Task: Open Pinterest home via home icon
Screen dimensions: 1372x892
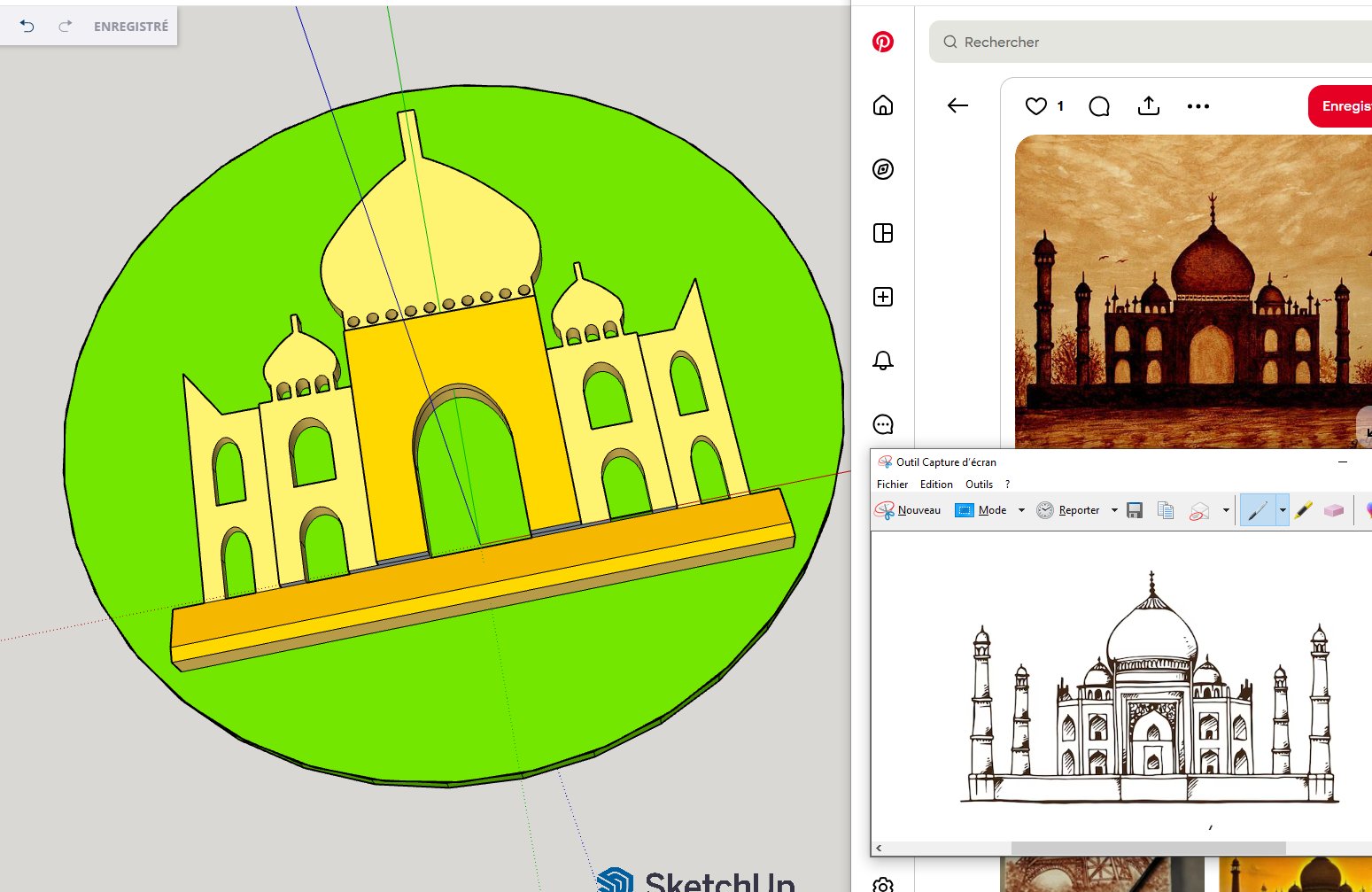Action: [882, 105]
